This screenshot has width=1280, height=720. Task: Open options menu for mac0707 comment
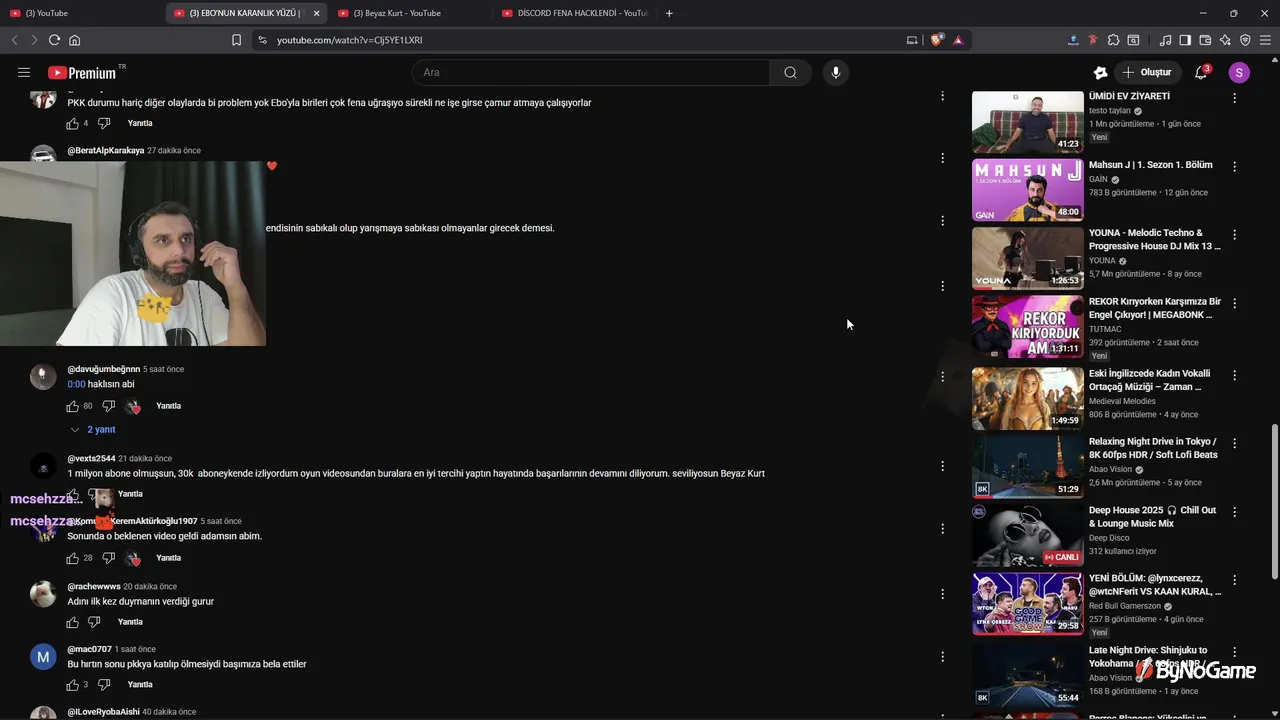tap(942, 657)
